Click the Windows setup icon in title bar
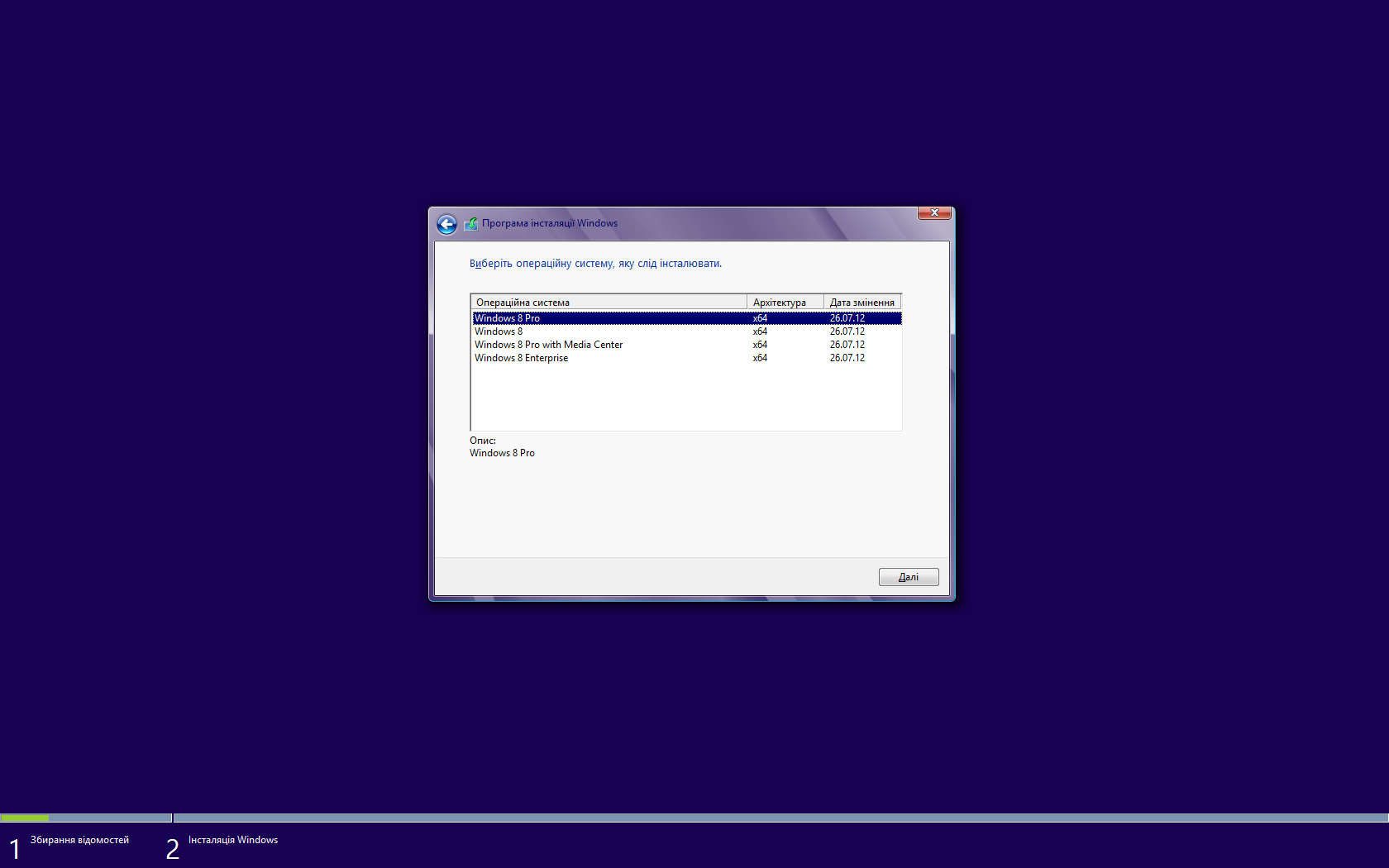1389x868 pixels. pos(471,223)
